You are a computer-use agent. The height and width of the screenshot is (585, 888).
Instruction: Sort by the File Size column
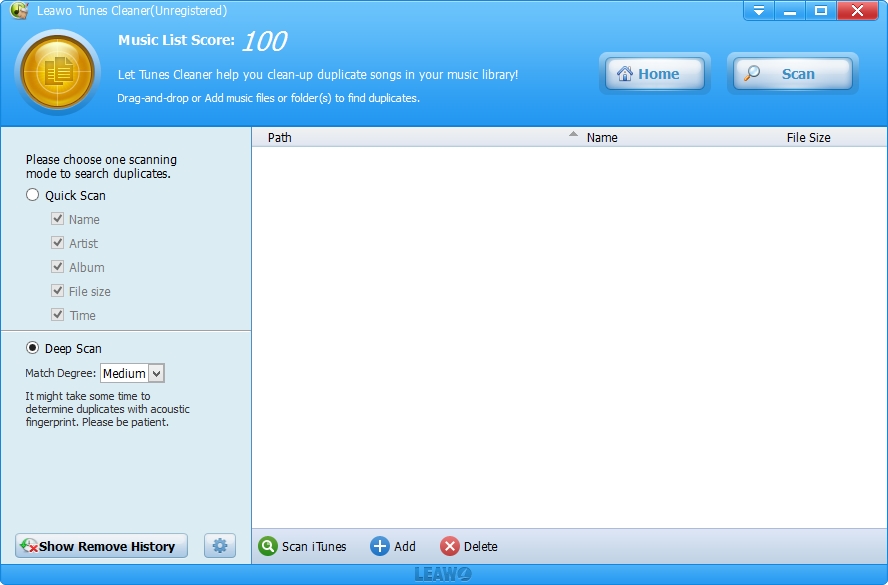(808, 137)
